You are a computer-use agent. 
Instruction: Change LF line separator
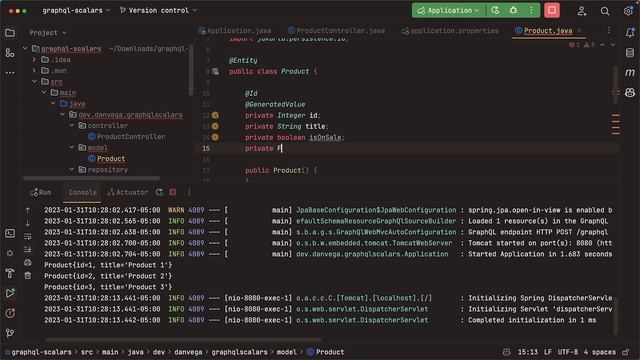548,352
